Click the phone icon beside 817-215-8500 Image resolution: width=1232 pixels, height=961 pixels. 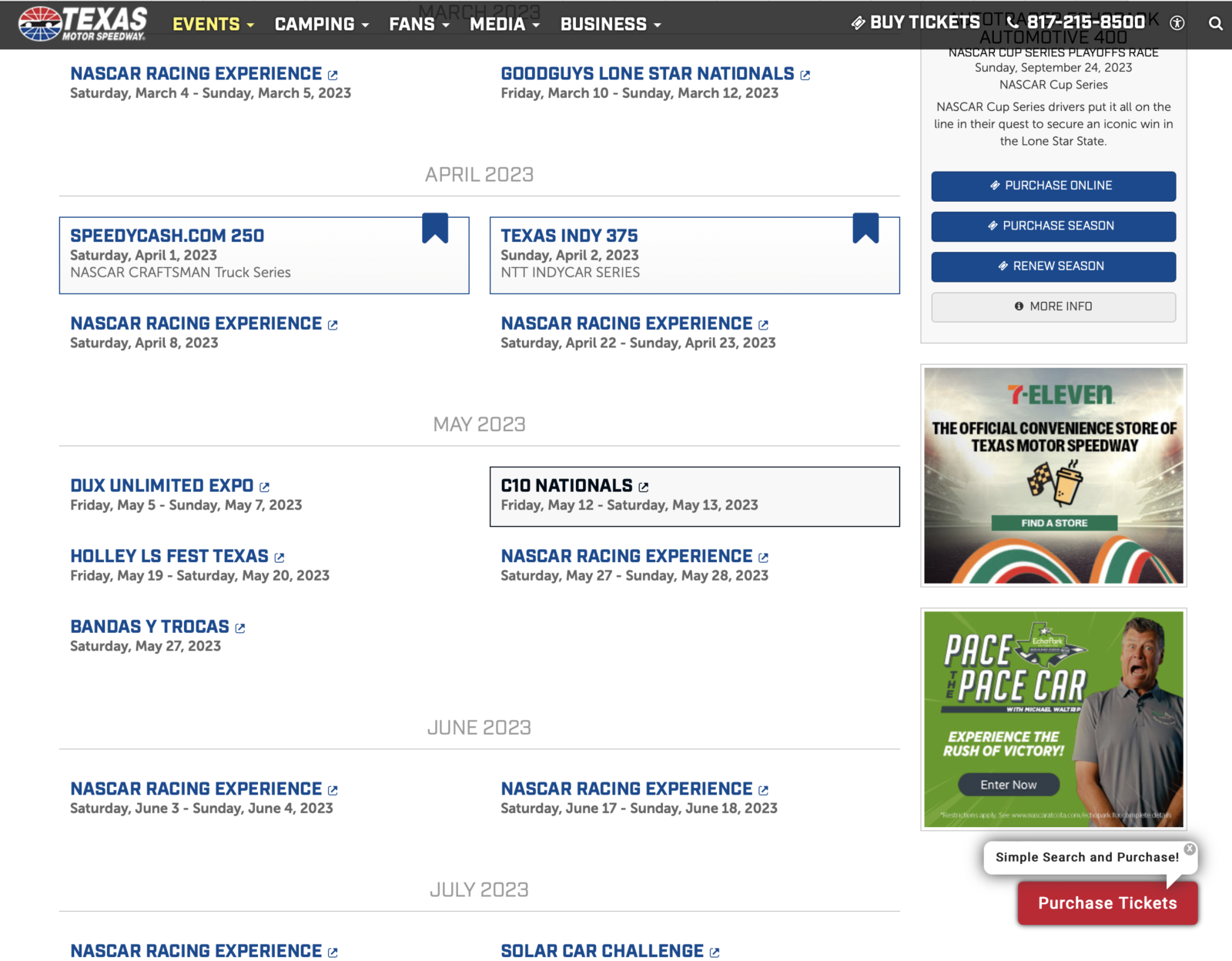tap(1013, 22)
